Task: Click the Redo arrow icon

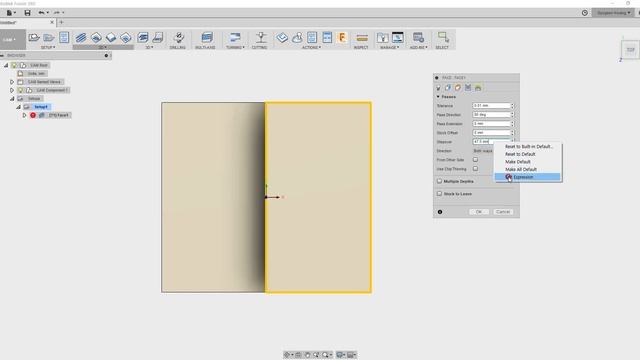Action: click(57, 13)
